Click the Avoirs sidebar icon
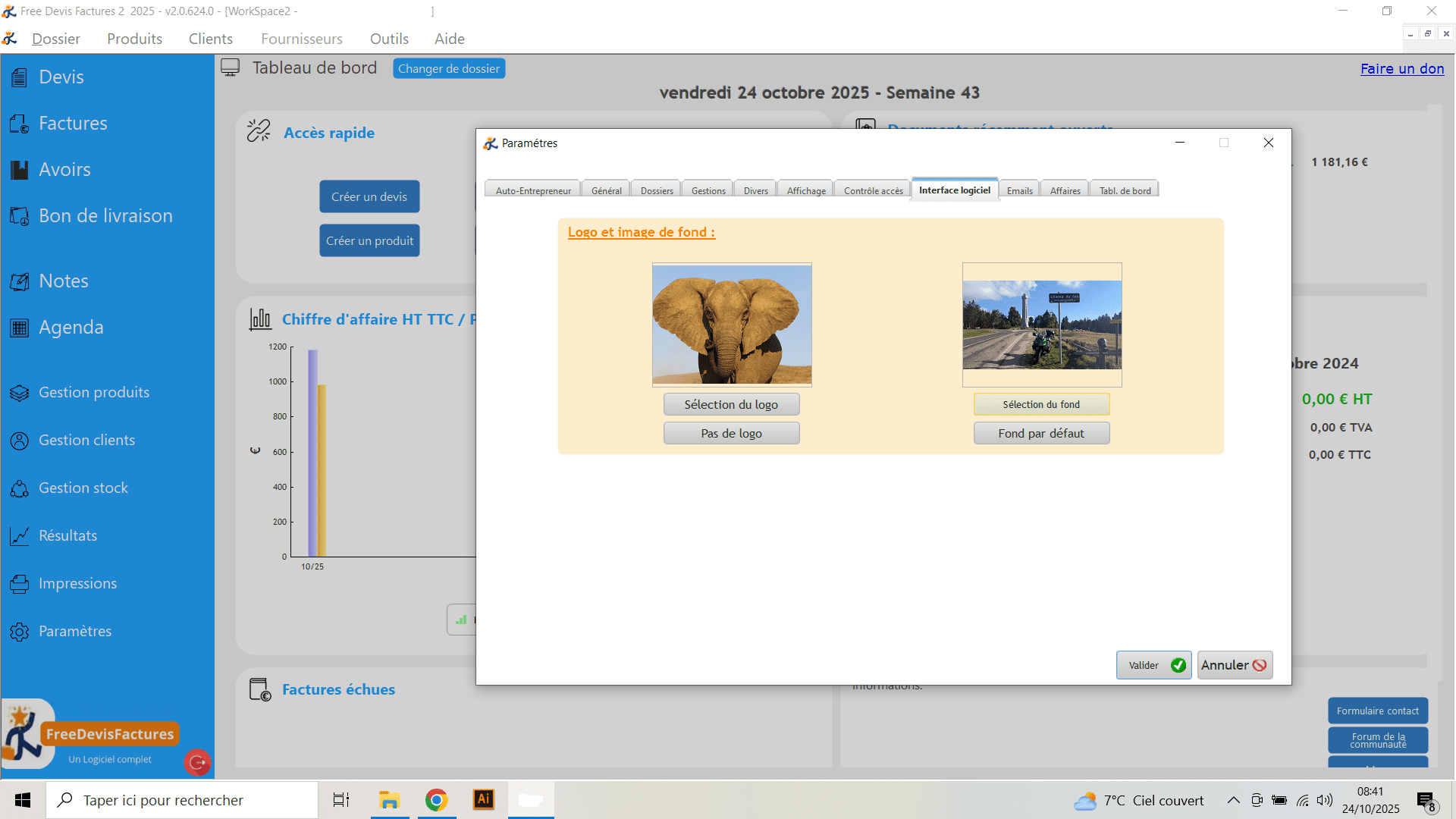 (x=19, y=170)
